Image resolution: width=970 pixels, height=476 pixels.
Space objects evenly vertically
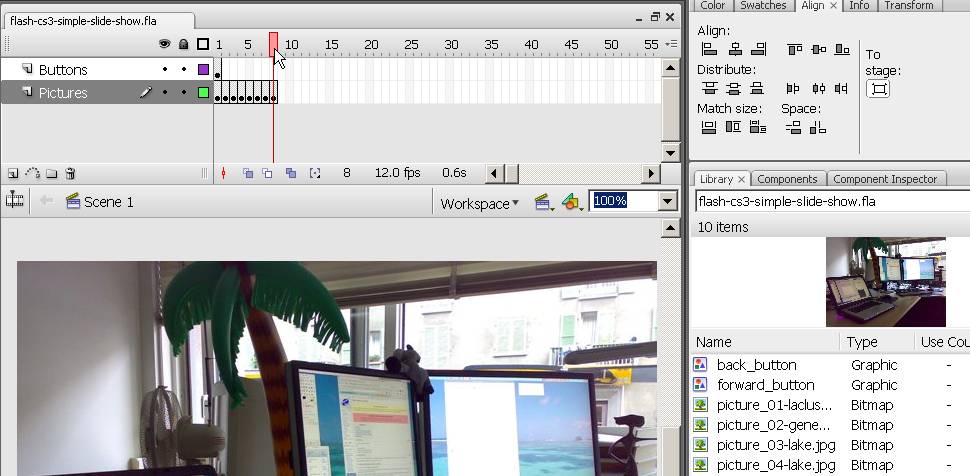click(793, 128)
